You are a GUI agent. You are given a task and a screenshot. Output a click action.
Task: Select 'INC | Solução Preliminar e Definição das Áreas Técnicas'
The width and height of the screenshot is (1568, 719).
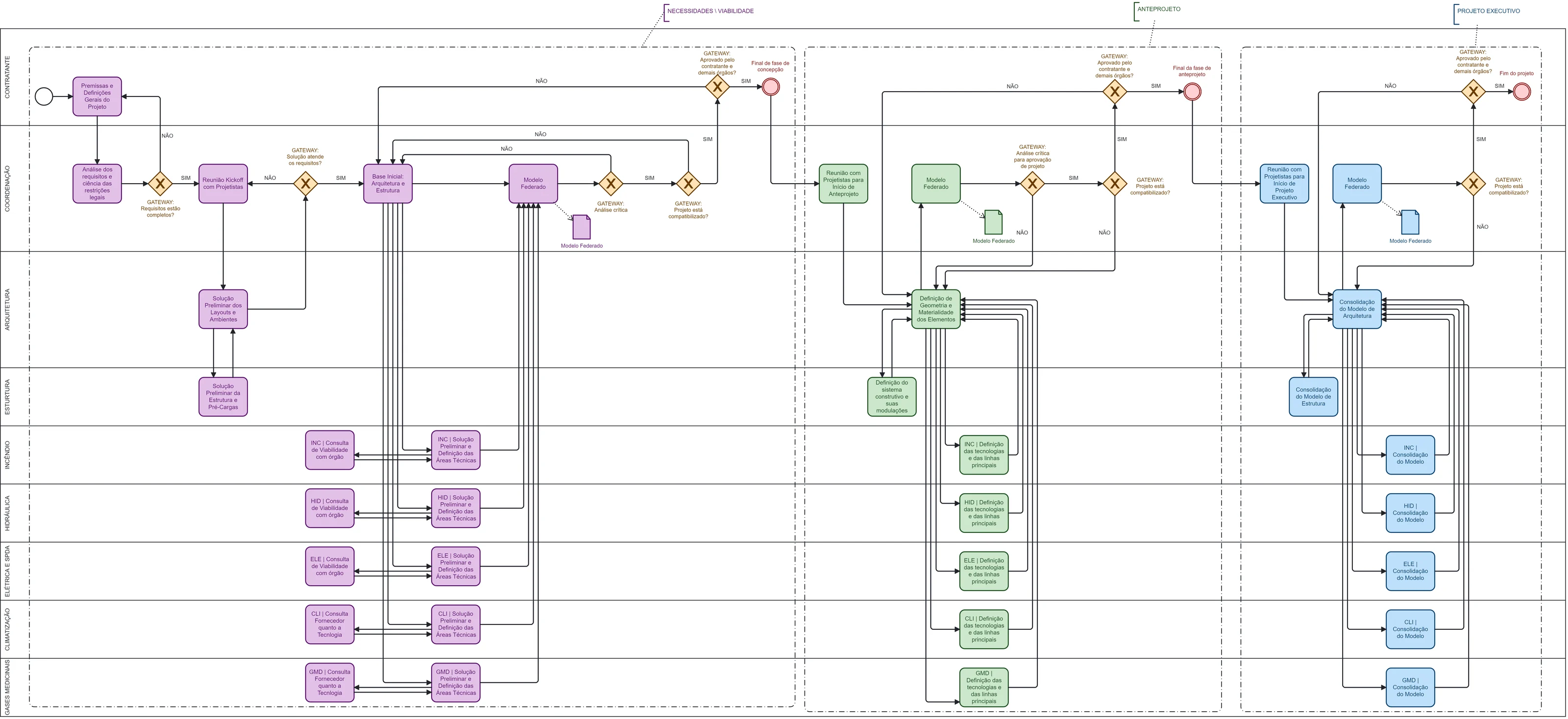[456, 450]
